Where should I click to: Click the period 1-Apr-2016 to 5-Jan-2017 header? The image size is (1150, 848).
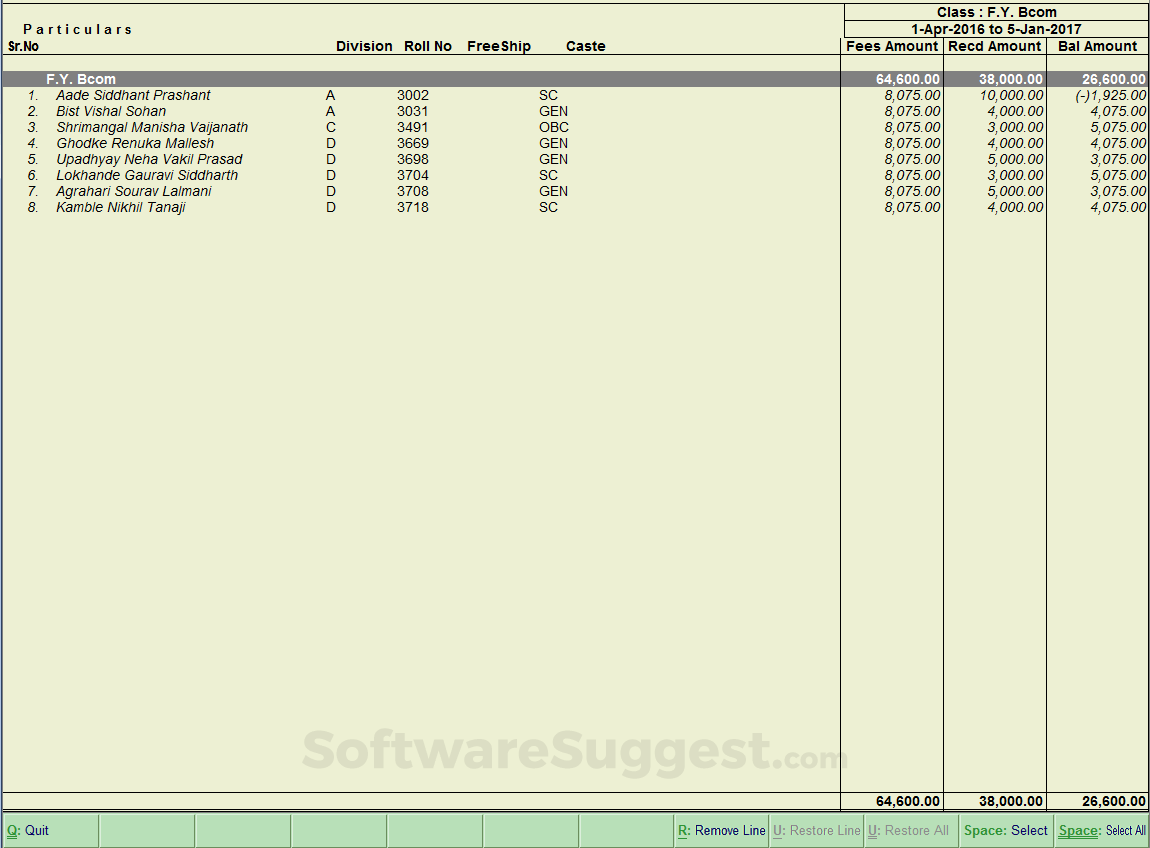coord(996,28)
